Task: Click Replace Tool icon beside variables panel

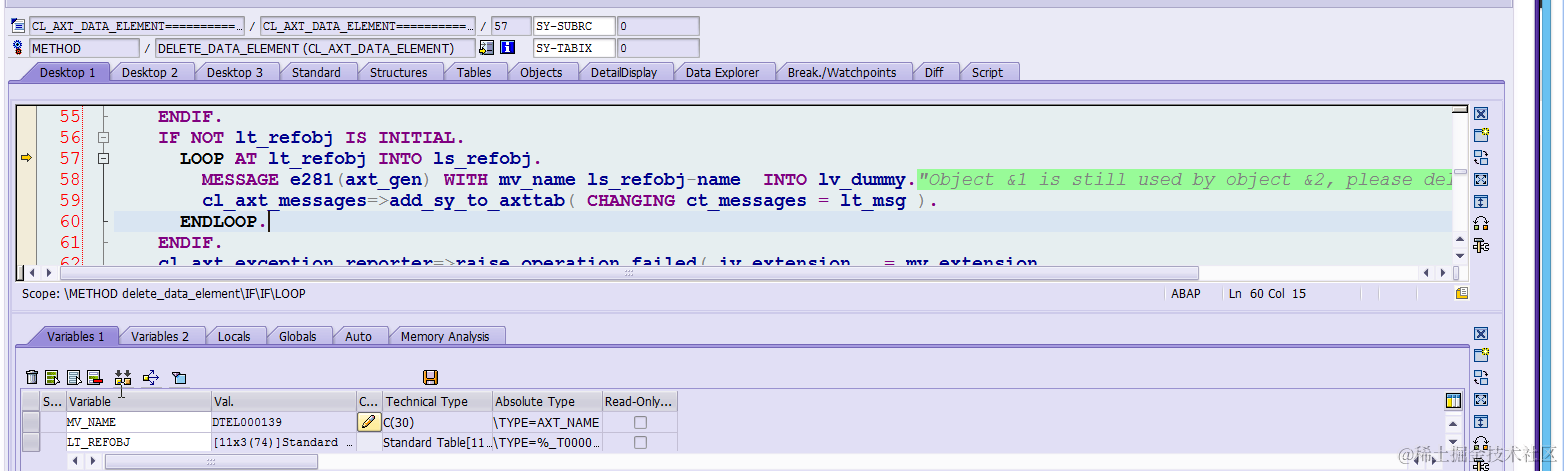Action: (1481, 378)
